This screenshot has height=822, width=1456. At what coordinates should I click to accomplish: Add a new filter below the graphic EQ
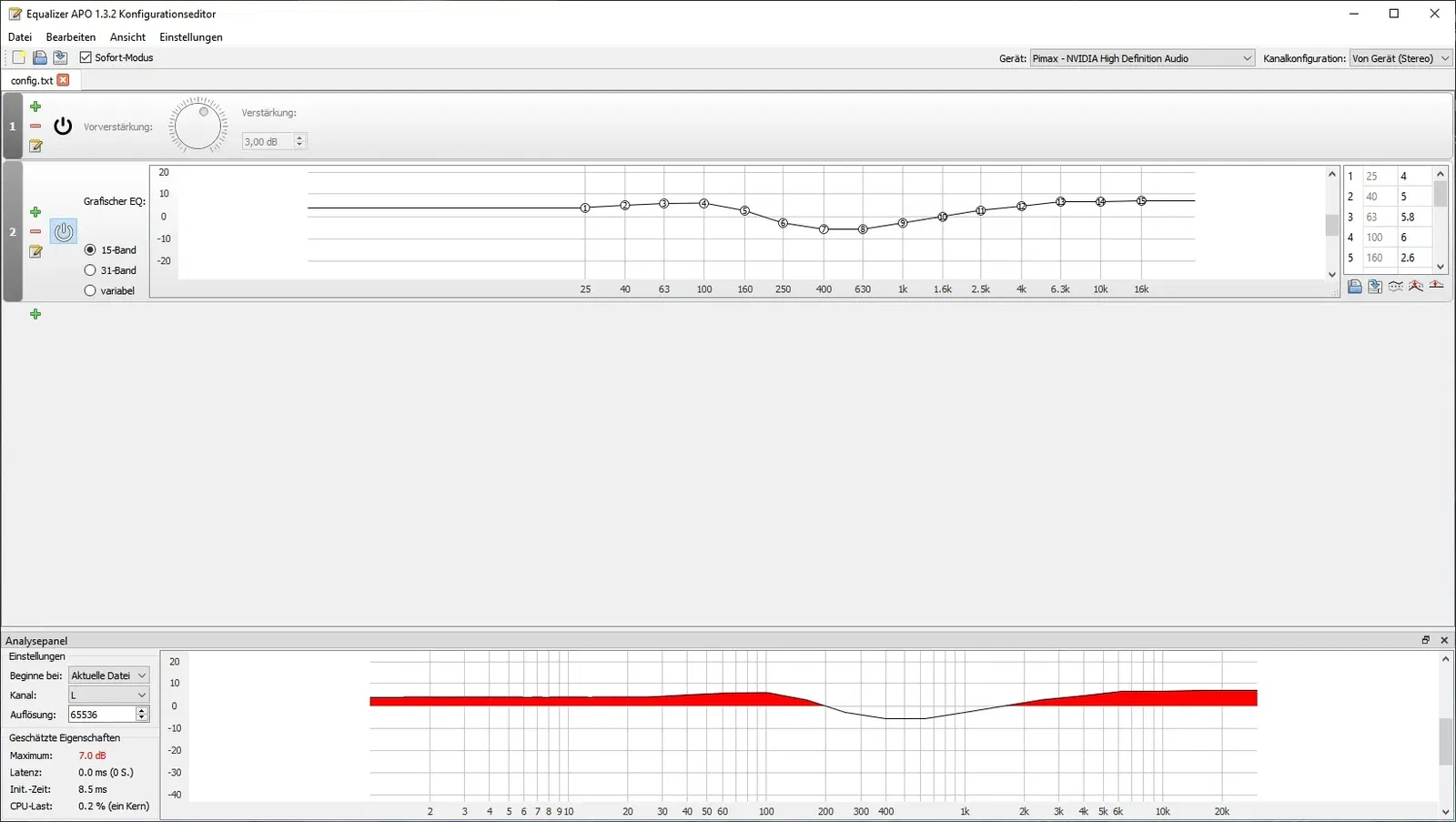pos(35,314)
